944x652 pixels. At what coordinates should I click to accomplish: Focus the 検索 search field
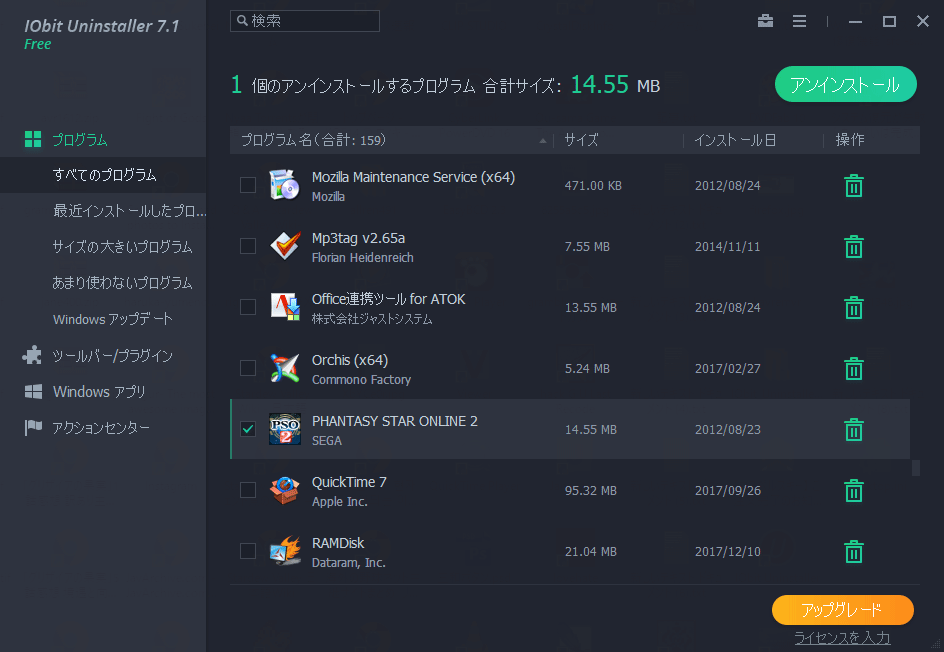pyautogui.click(x=305, y=20)
